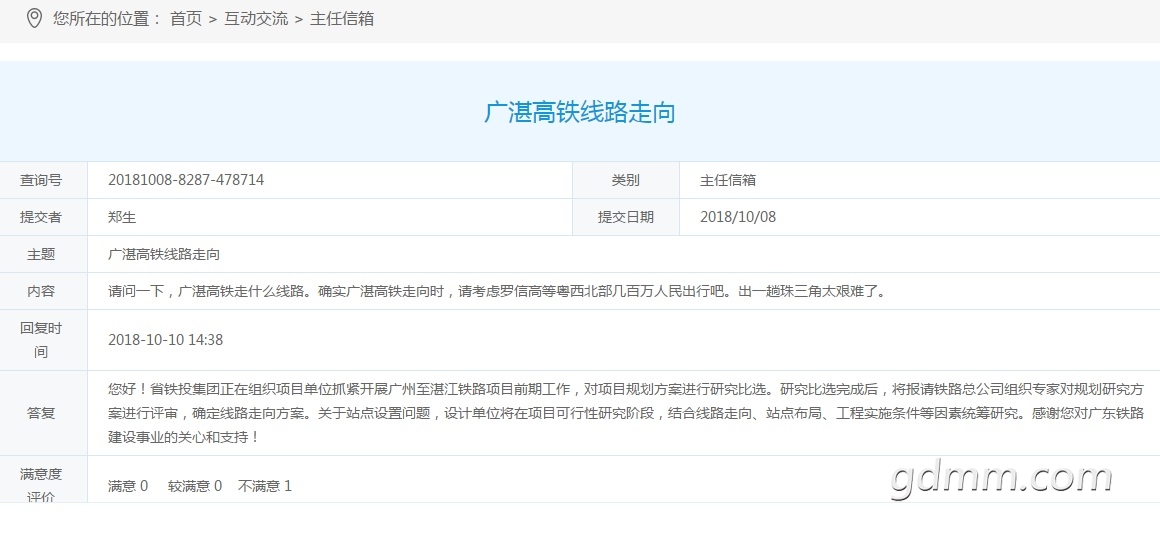Screen dimensions: 1160x540
Task: Click the location pin icon
Action: click(x=34, y=18)
